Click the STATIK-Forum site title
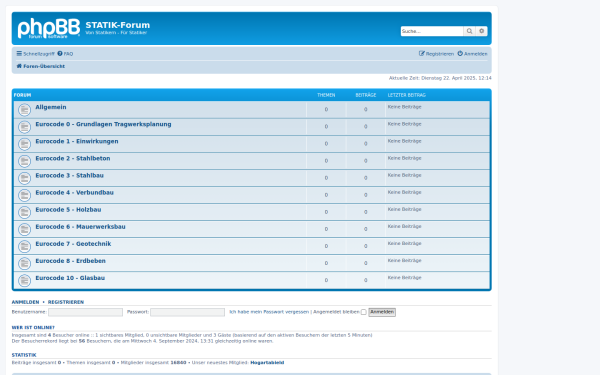 coord(117,25)
